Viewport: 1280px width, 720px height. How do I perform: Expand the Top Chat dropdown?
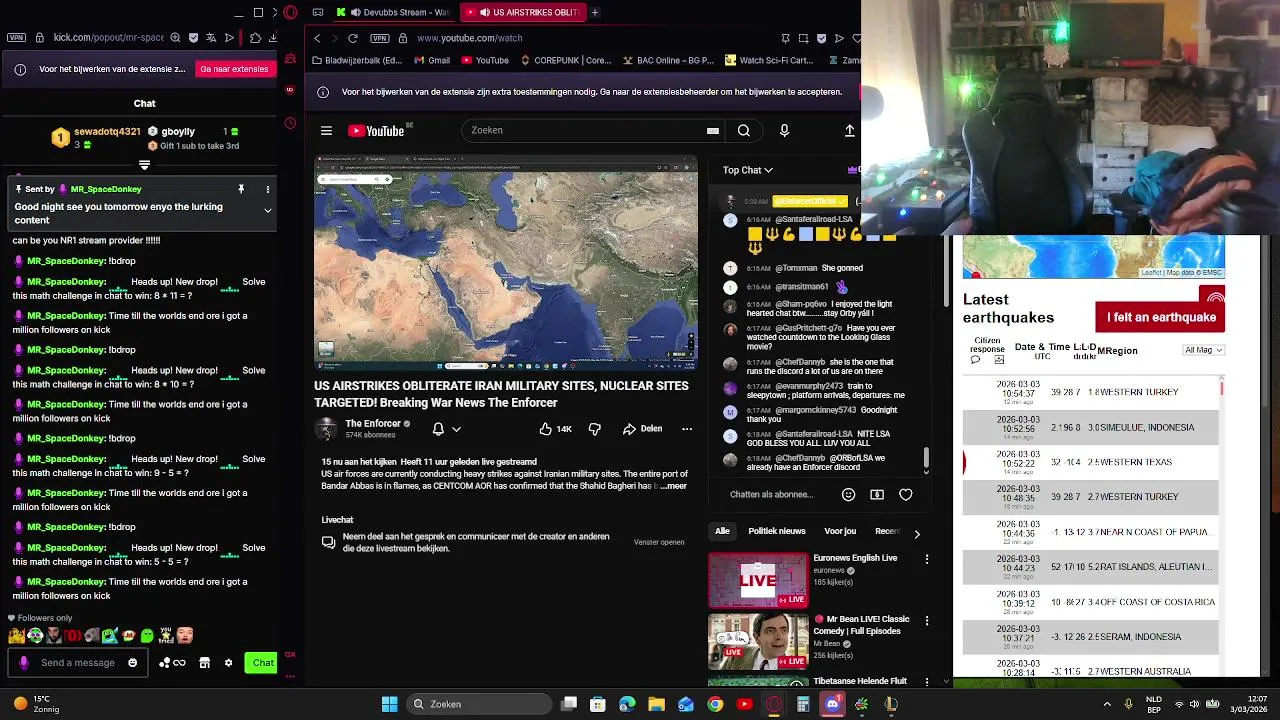tap(748, 170)
